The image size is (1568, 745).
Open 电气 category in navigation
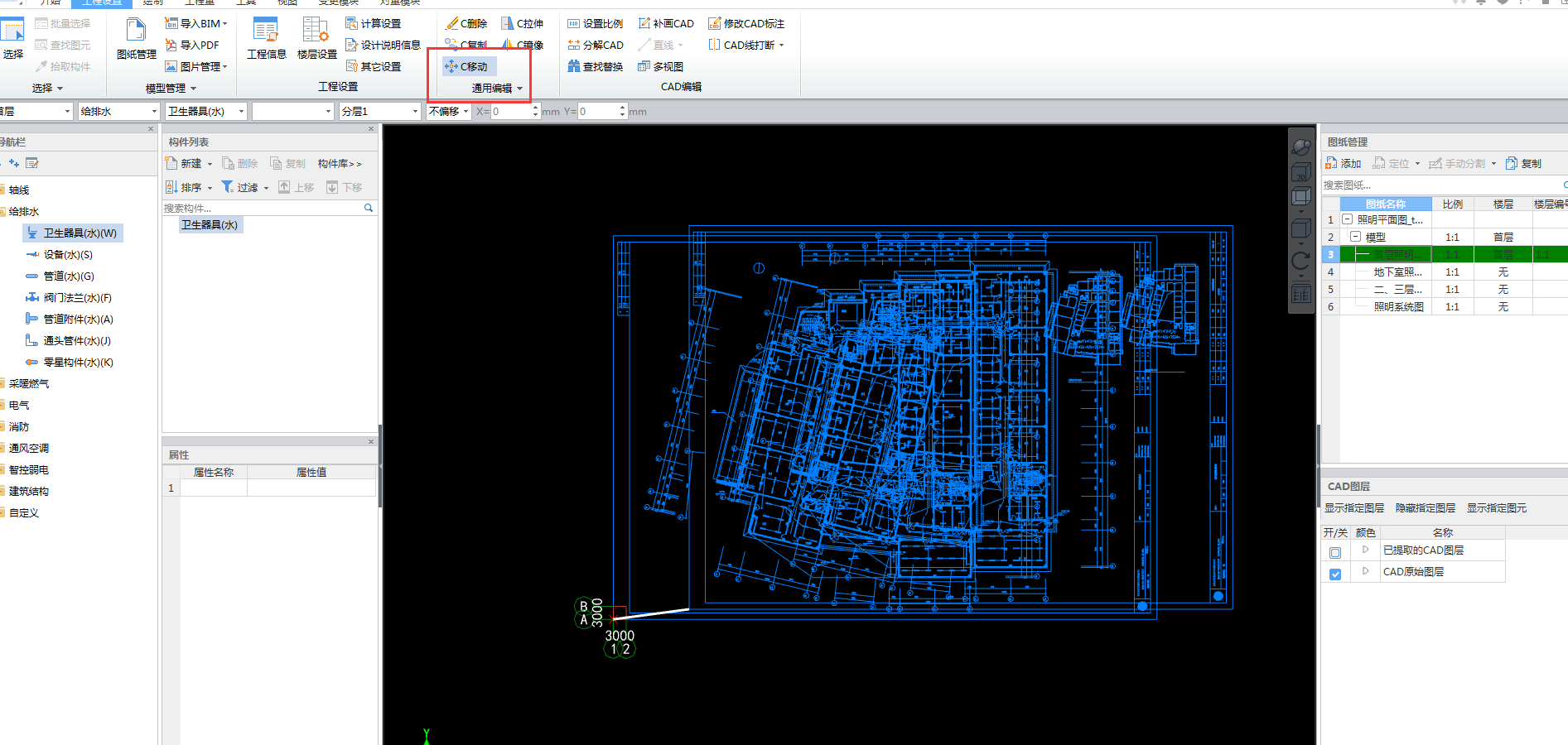tap(18, 406)
